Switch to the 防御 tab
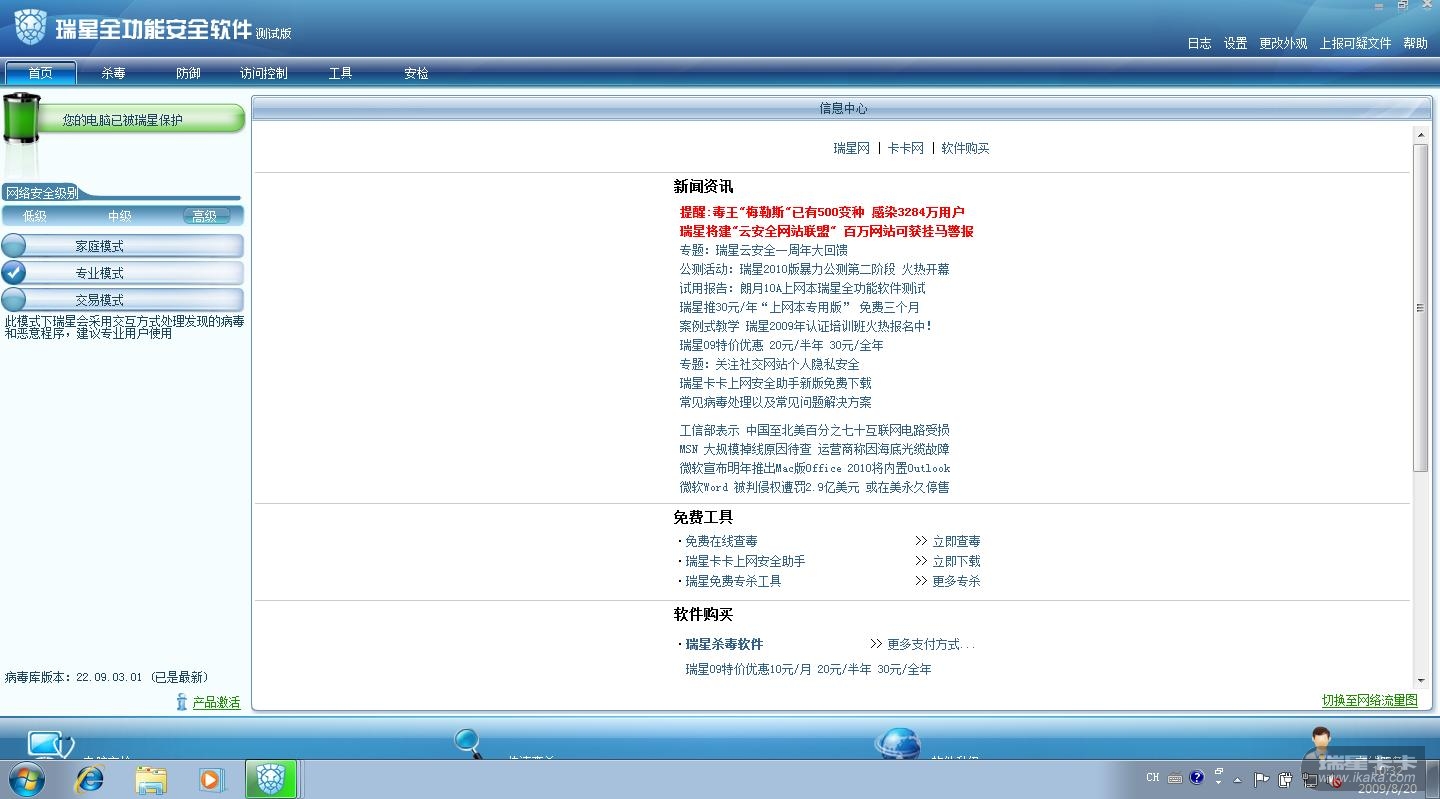Viewport: 1440px width, 799px height. (x=188, y=73)
